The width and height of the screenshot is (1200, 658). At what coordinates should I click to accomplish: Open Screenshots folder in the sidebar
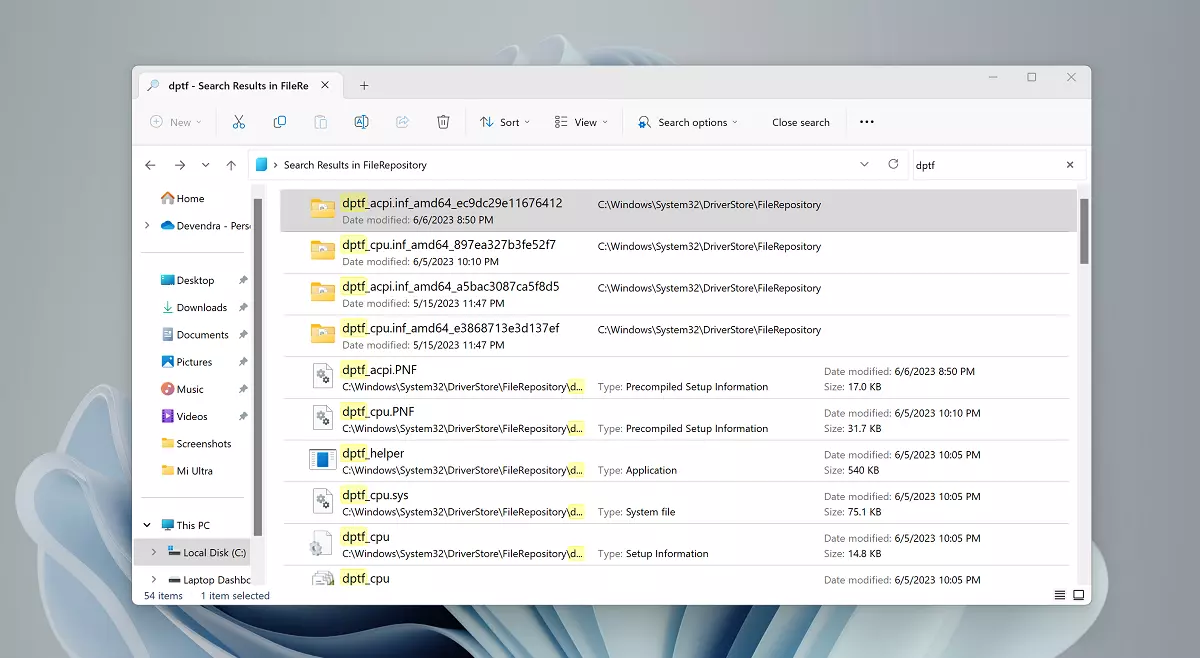point(203,443)
